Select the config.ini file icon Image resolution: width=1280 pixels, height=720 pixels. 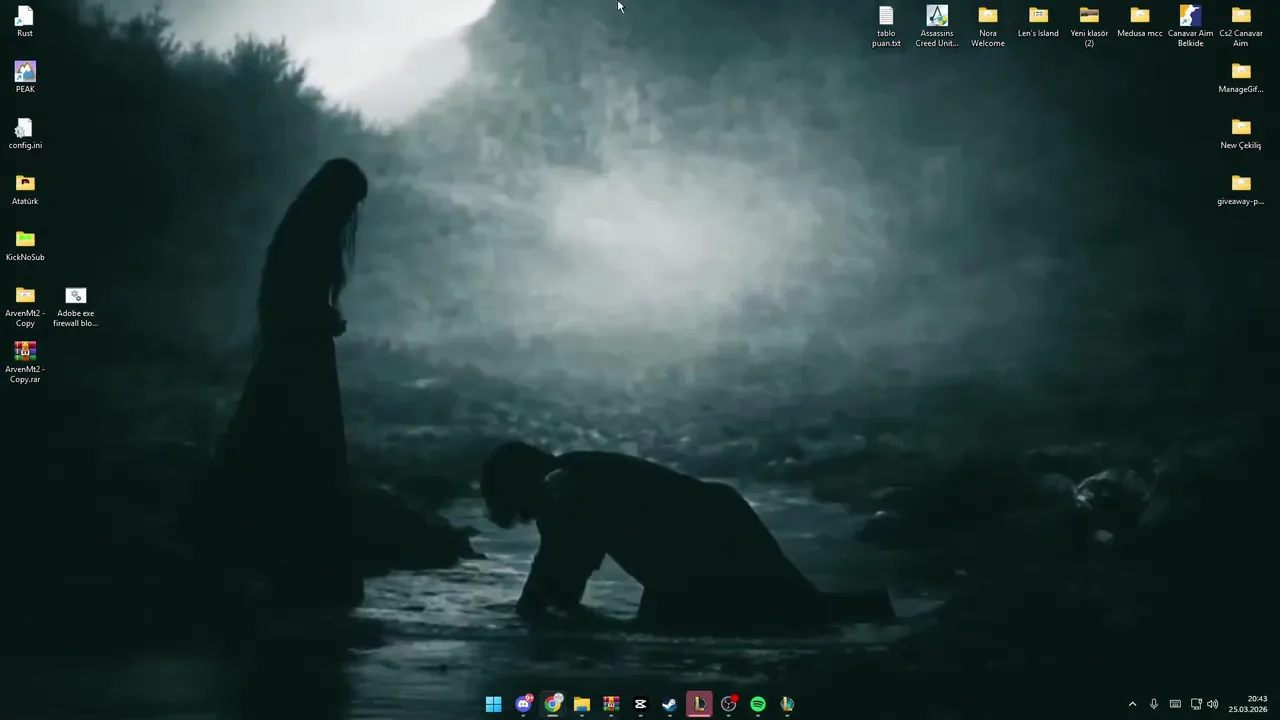coord(25,134)
